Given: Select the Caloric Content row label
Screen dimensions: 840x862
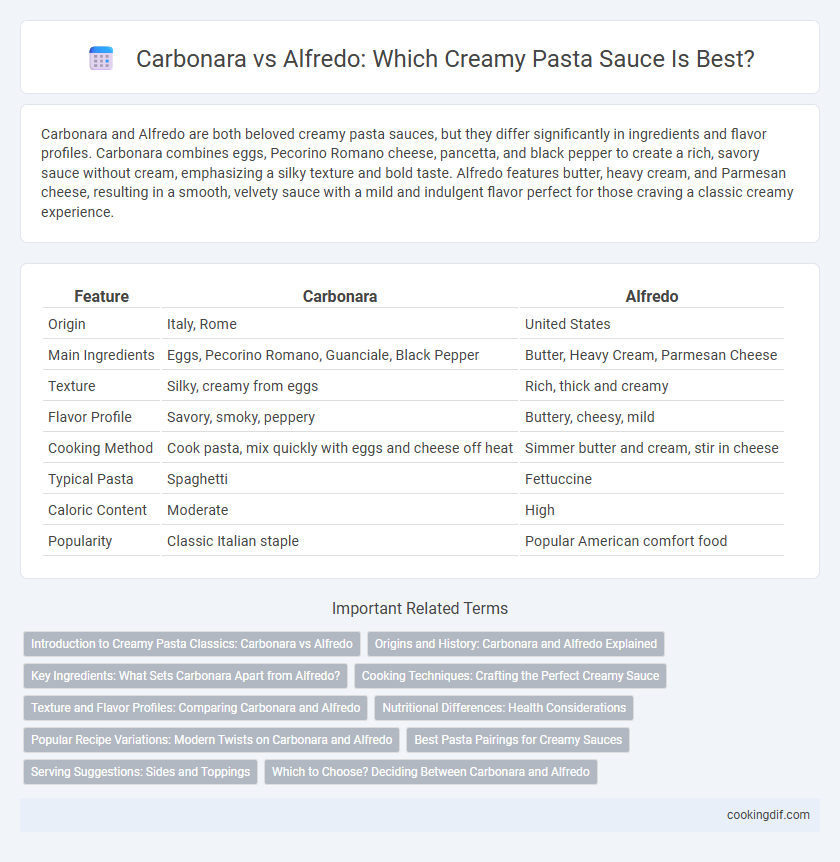Looking at the screenshot, I should tap(97, 510).
